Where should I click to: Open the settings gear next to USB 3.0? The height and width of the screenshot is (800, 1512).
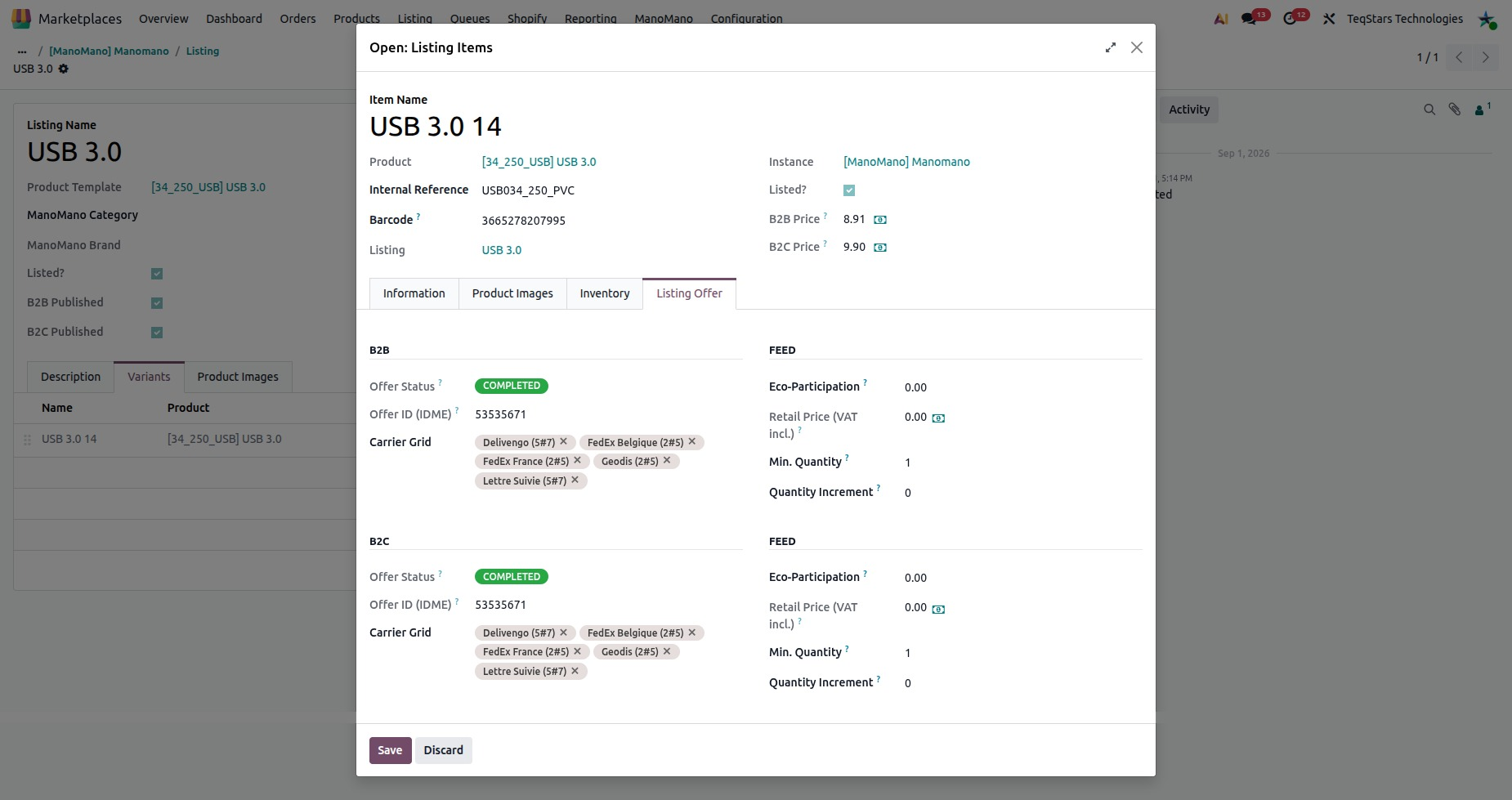pyautogui.click(x=64, y=69)
